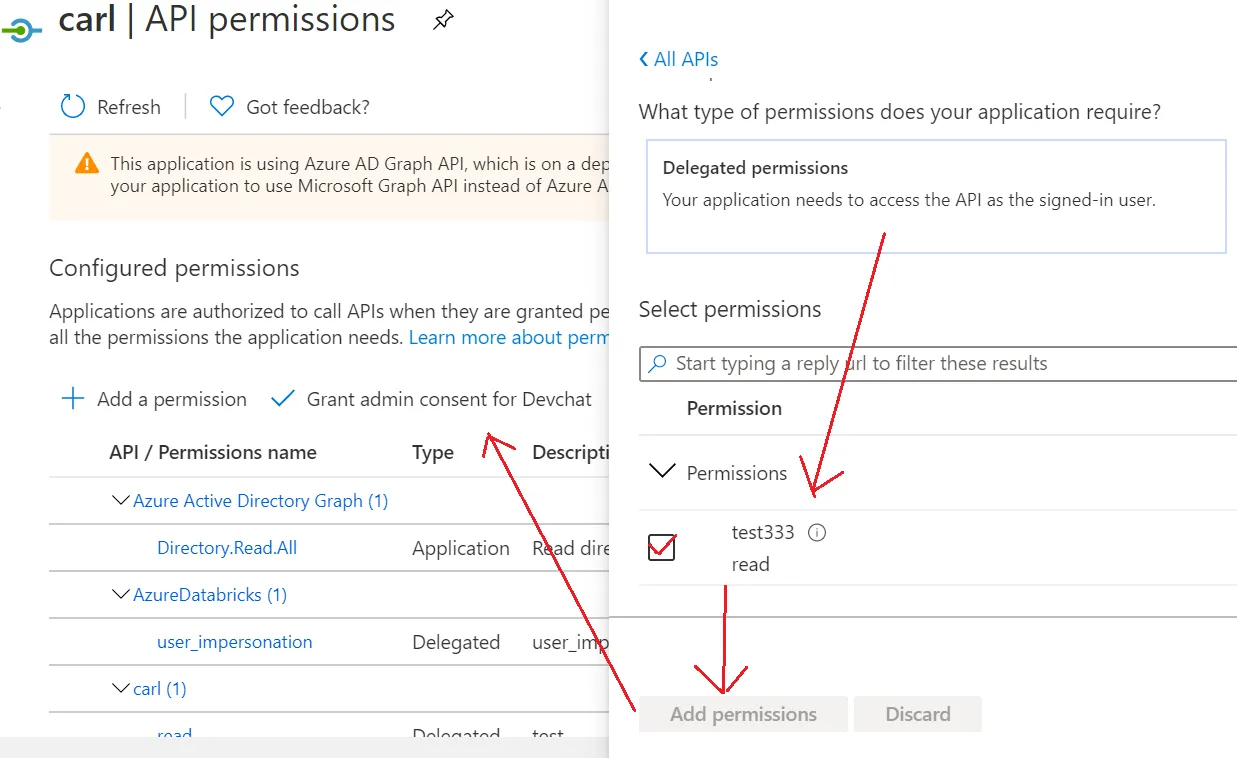Collapse the carl permissions group

(x=121, y=689)
